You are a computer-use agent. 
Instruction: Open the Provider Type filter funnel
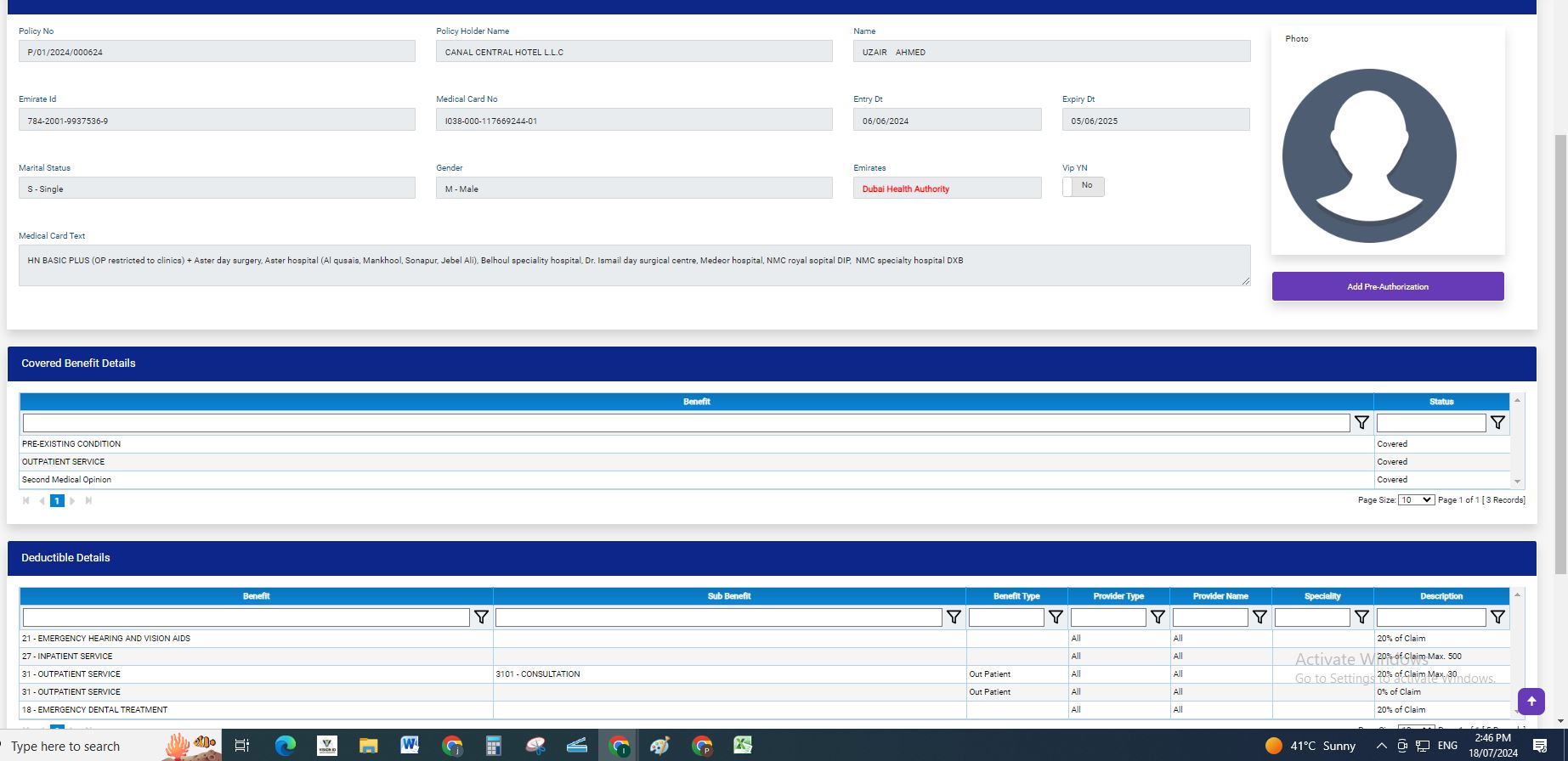pos(1158,617)
